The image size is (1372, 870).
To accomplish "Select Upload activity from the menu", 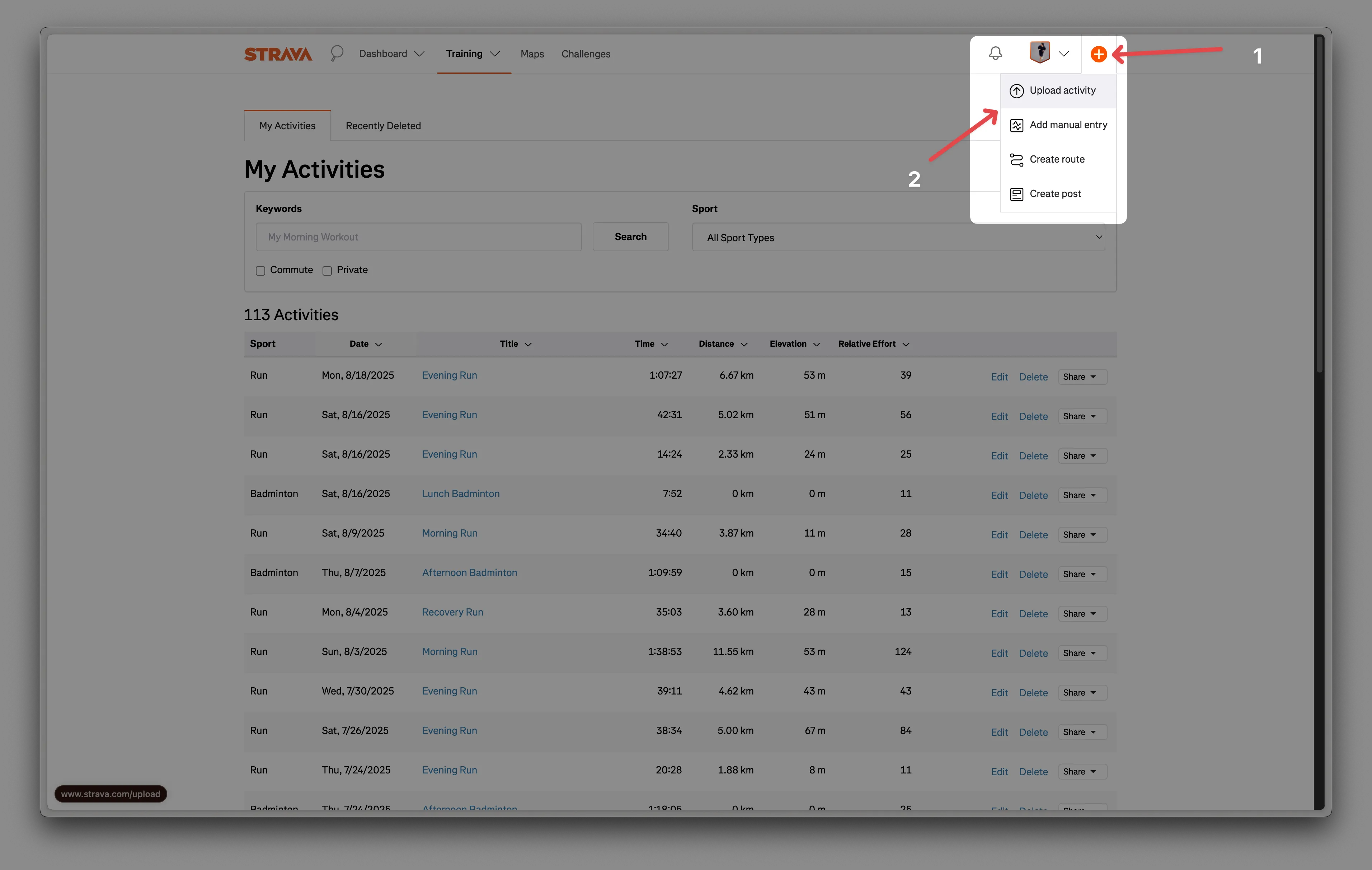I will point(1063,90).
